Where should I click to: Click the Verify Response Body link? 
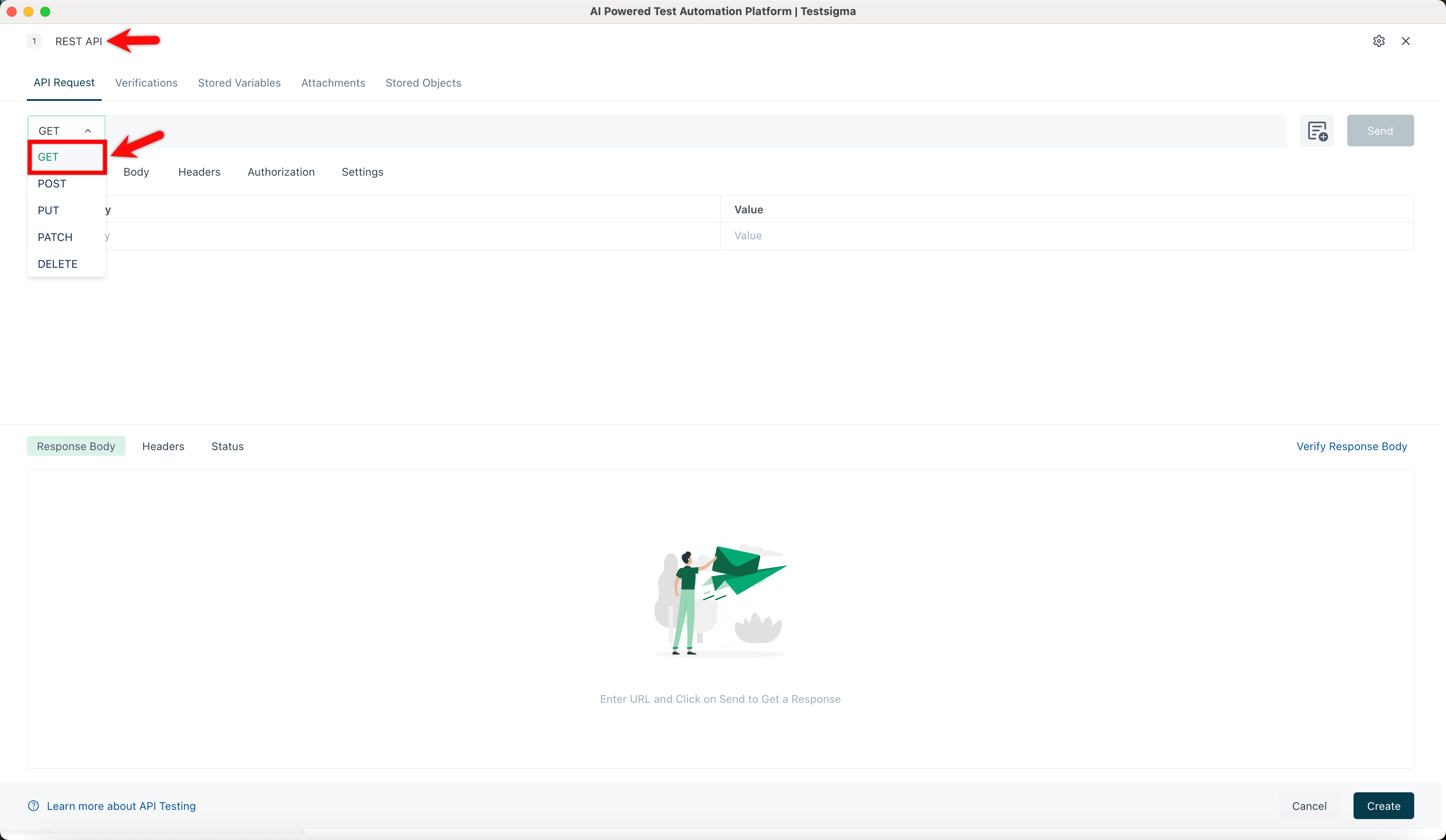[x=1352, y=446]
